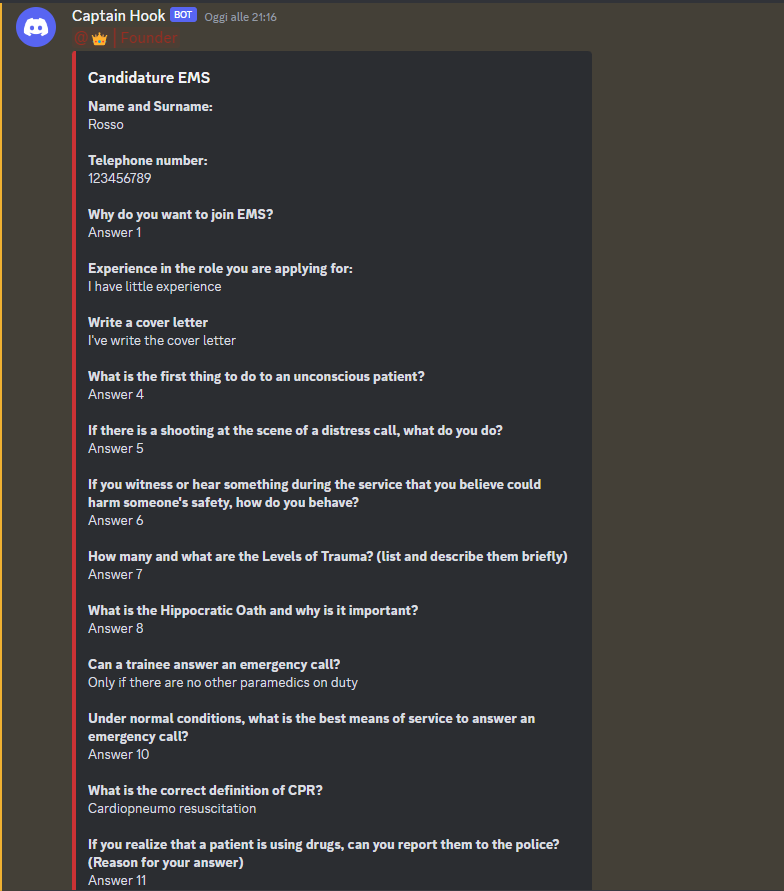This screenshot has width=784, height=891.
Task: Click the BOT badge next to Captain Hook
Action: [x=183, y=15]
